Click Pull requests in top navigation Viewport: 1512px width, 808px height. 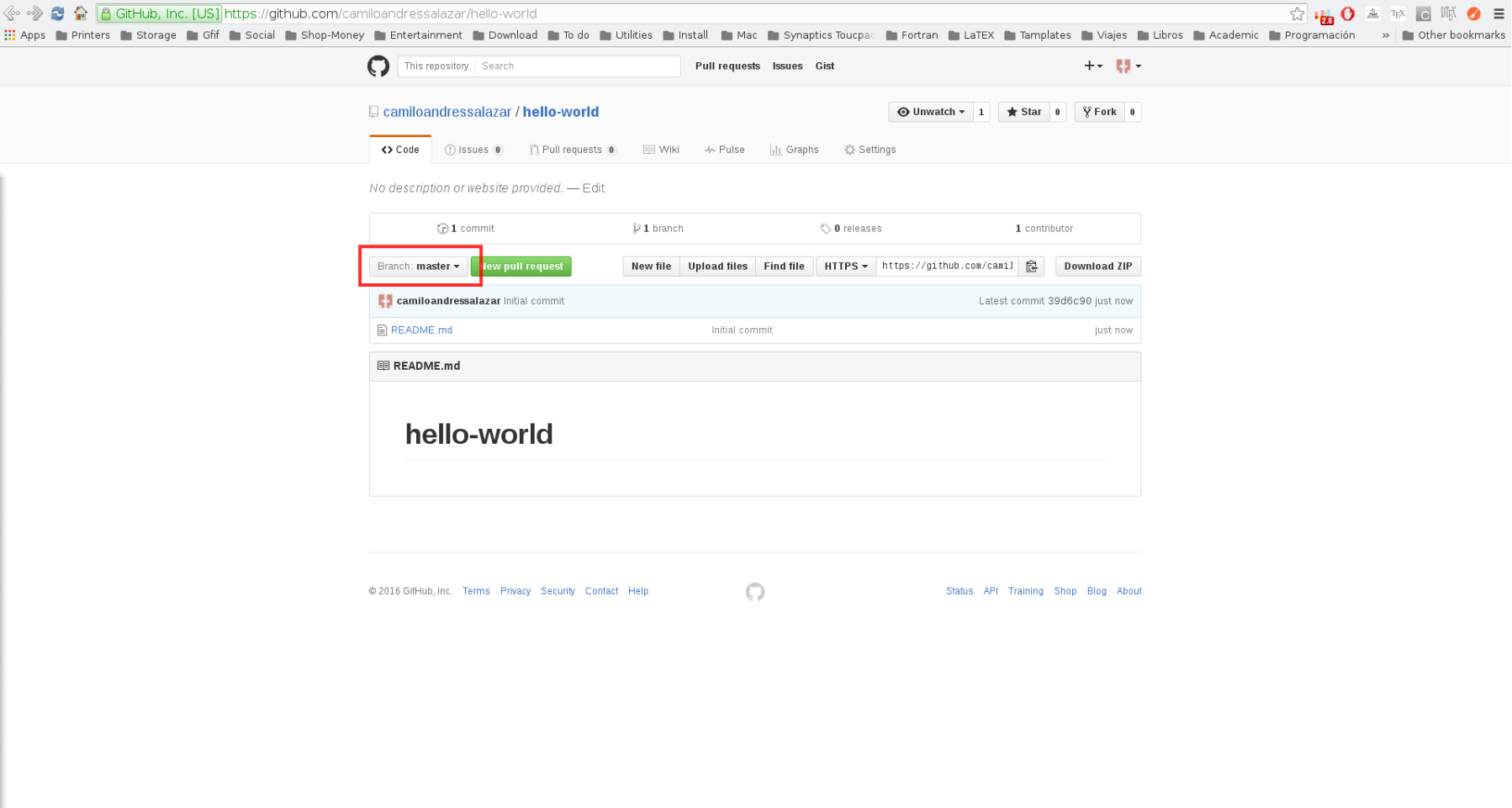(x=727, y=66)
